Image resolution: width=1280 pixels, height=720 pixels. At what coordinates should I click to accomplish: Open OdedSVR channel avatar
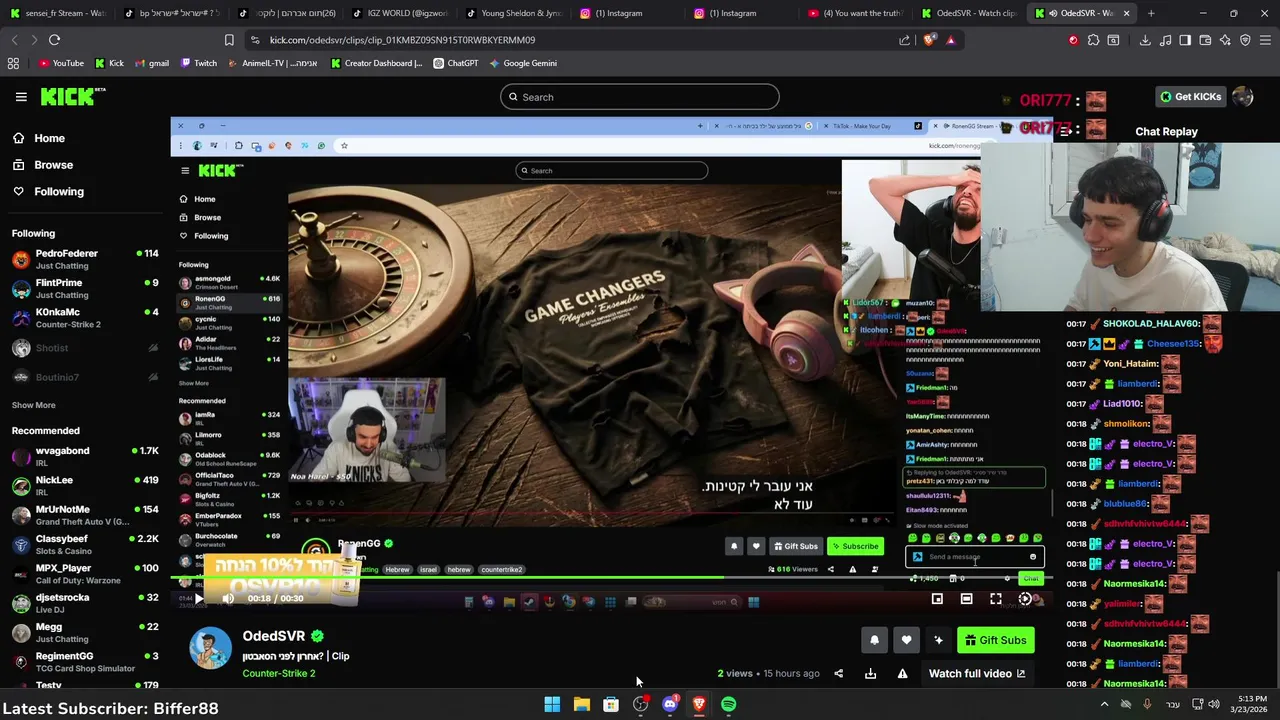pyautogui.click(x=210, y=649)
